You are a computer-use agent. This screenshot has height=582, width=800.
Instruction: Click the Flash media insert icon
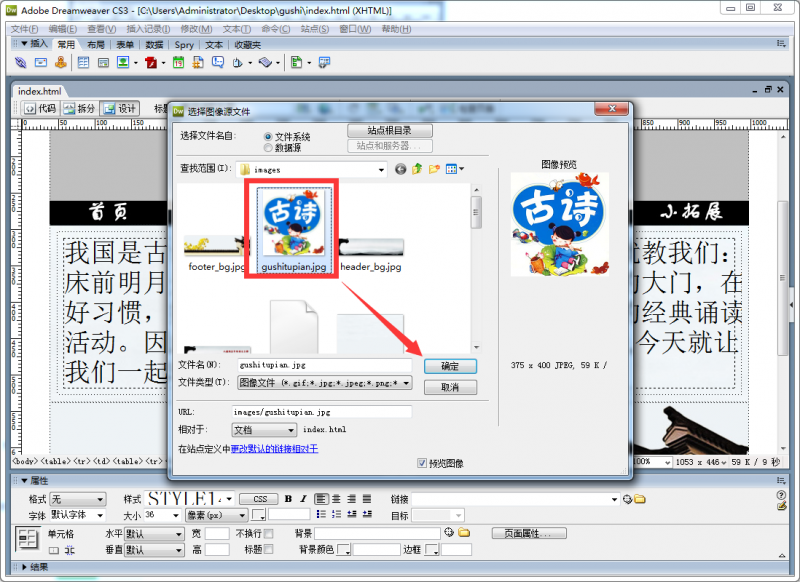(x=151, y=63)
